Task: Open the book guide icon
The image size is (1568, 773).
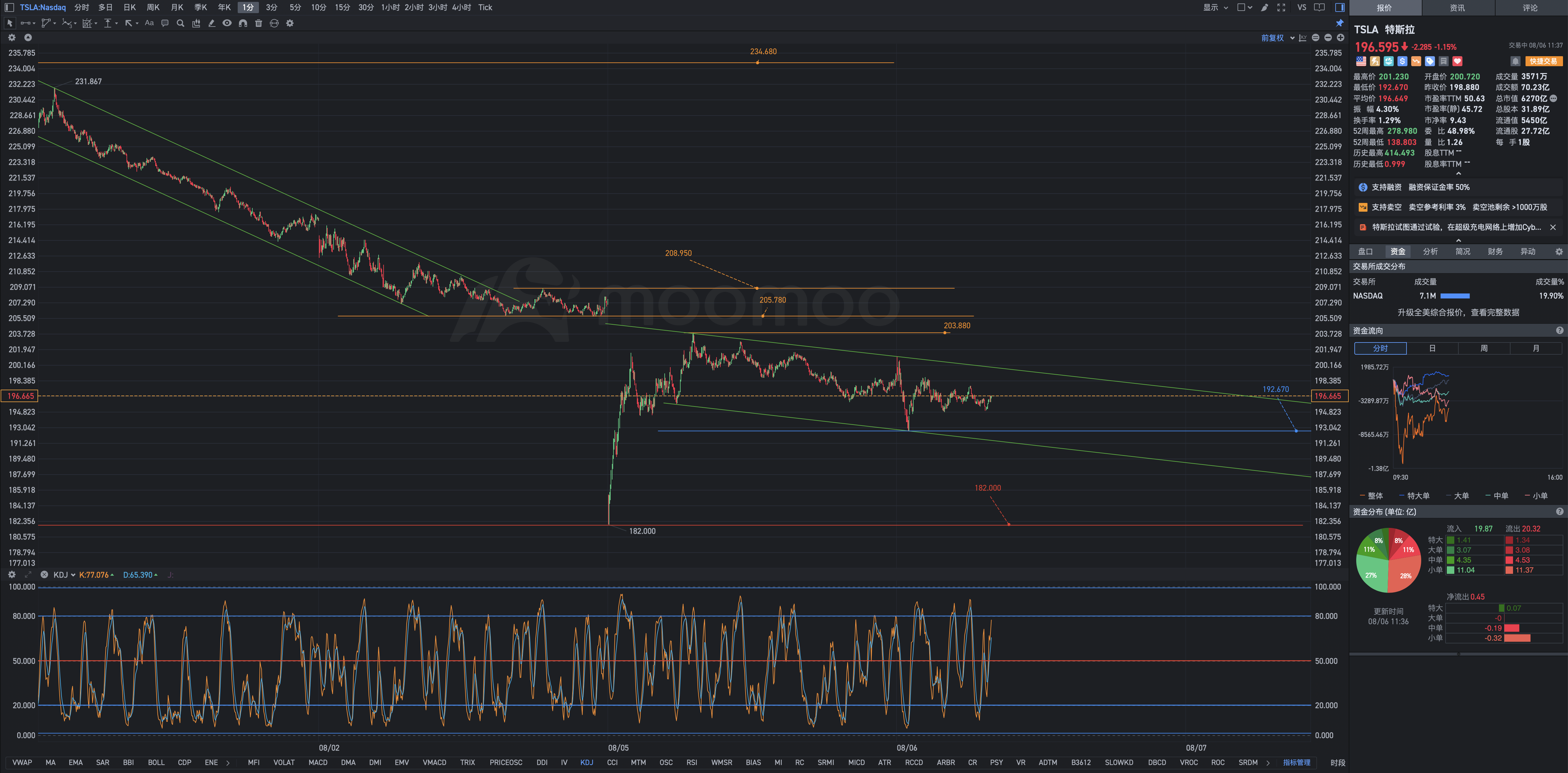Action: (x=1320, y=7)
